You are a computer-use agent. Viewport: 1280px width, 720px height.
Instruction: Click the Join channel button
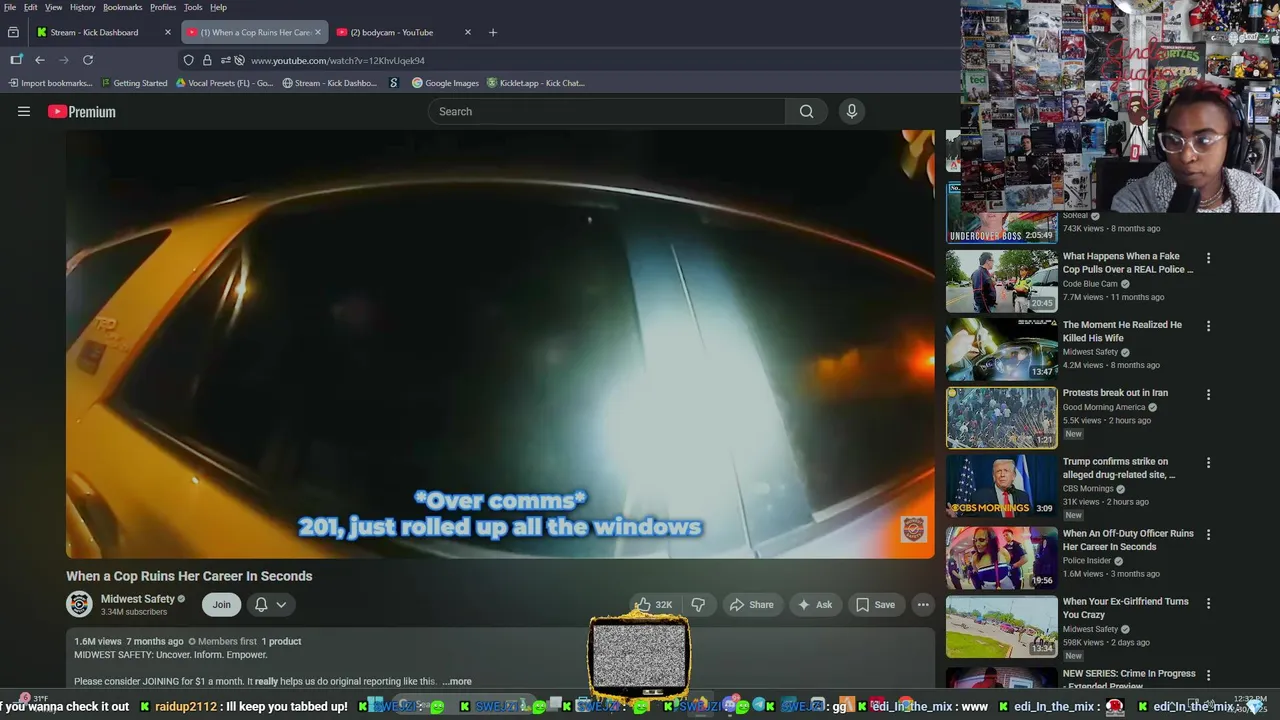[221, 604]
